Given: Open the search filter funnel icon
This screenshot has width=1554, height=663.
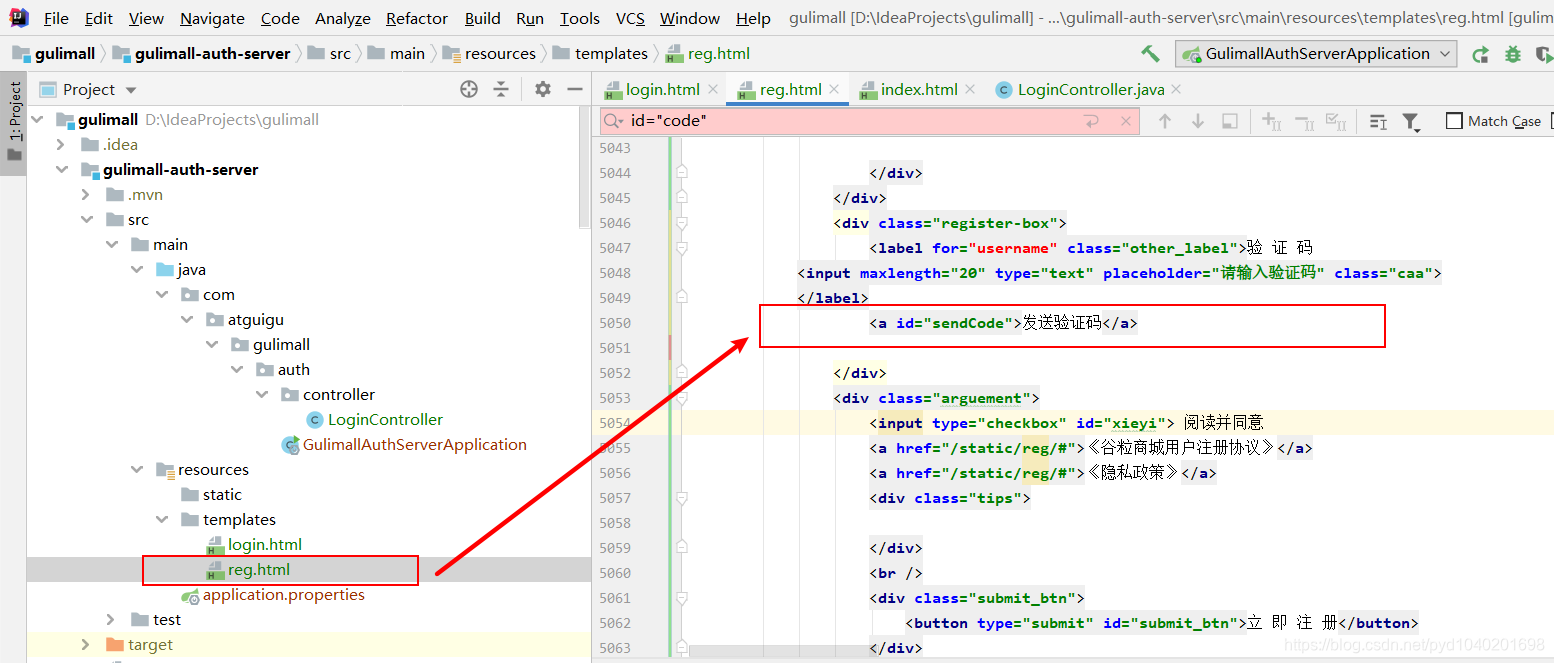Looking at the screenshot, I should point(1411,121).
